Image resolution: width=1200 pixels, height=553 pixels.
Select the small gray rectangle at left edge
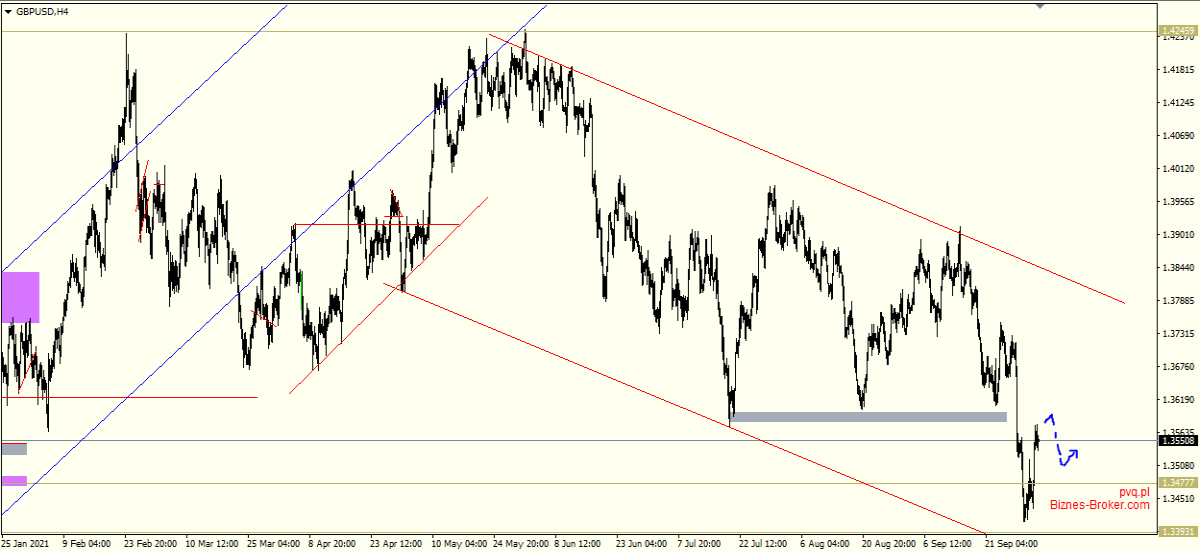click(x=14, y=449)
